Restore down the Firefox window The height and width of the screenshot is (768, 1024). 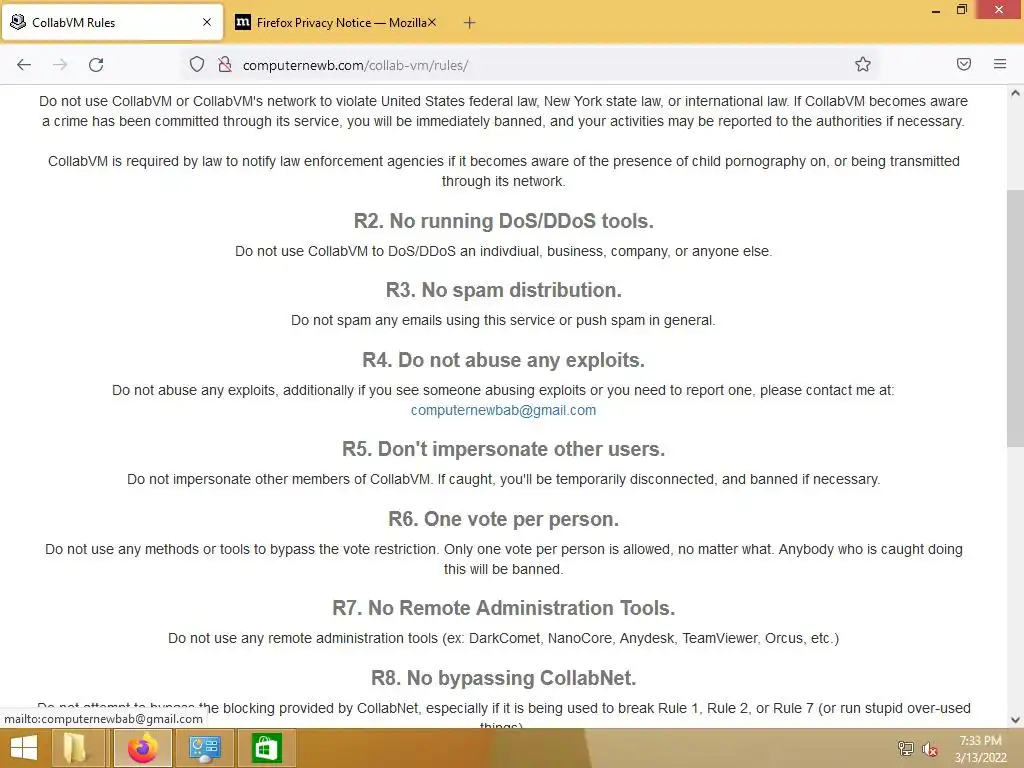pyautogui.click(x=961, y=10)
